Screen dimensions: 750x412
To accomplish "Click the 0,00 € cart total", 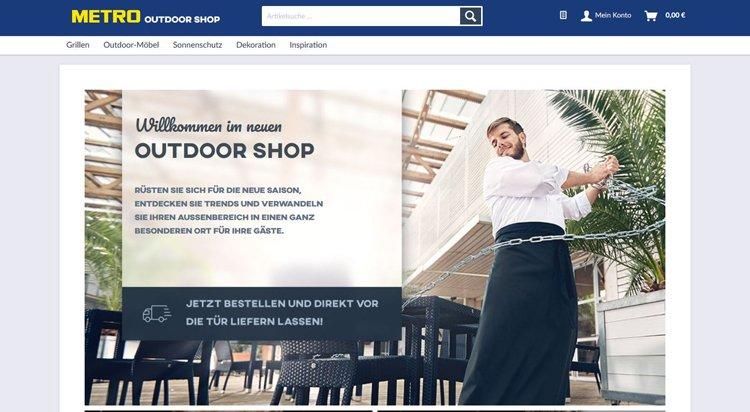I will pyautogui.click(x=675, y=15).
